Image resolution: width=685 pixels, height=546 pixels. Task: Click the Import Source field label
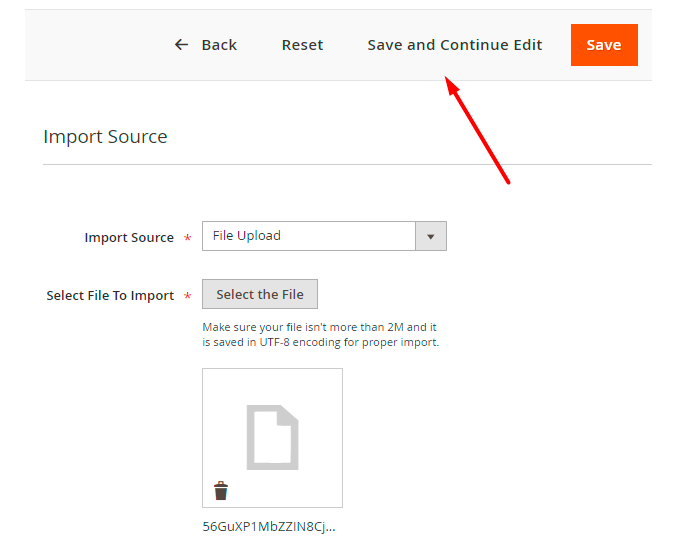[x=129, y=238]
